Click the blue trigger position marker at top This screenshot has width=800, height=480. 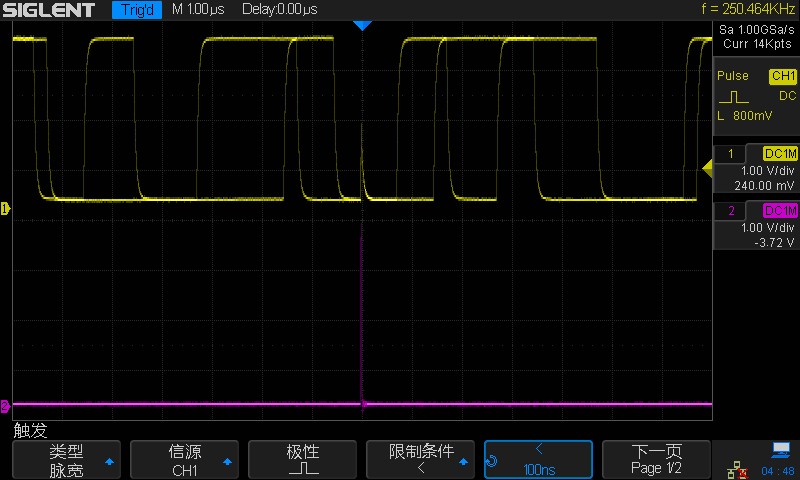point(362,26)
